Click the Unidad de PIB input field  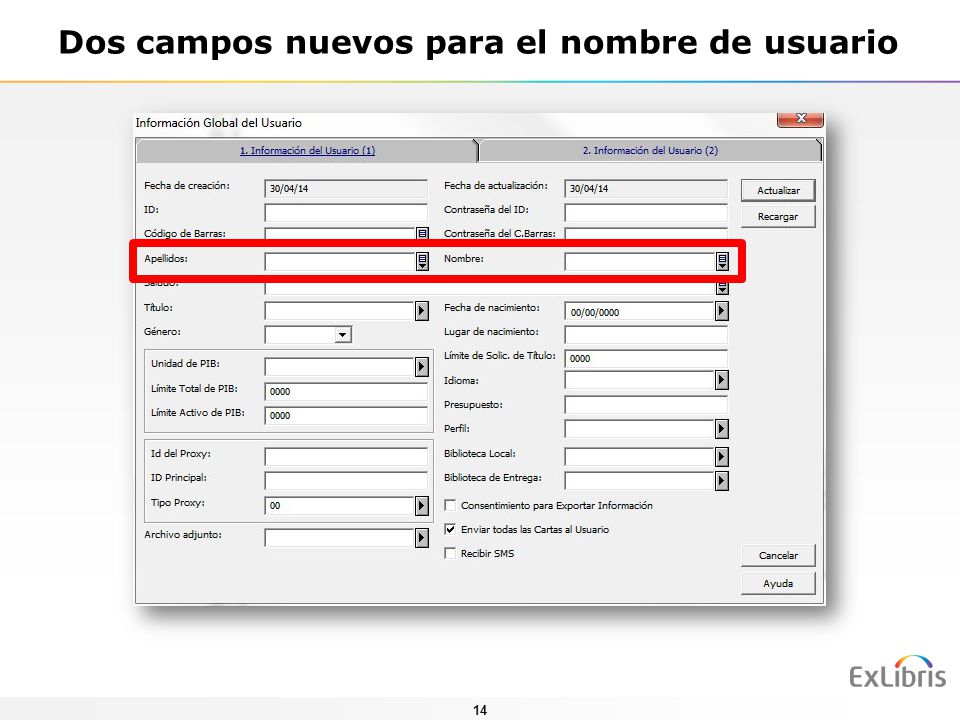[x=340, y=367]
